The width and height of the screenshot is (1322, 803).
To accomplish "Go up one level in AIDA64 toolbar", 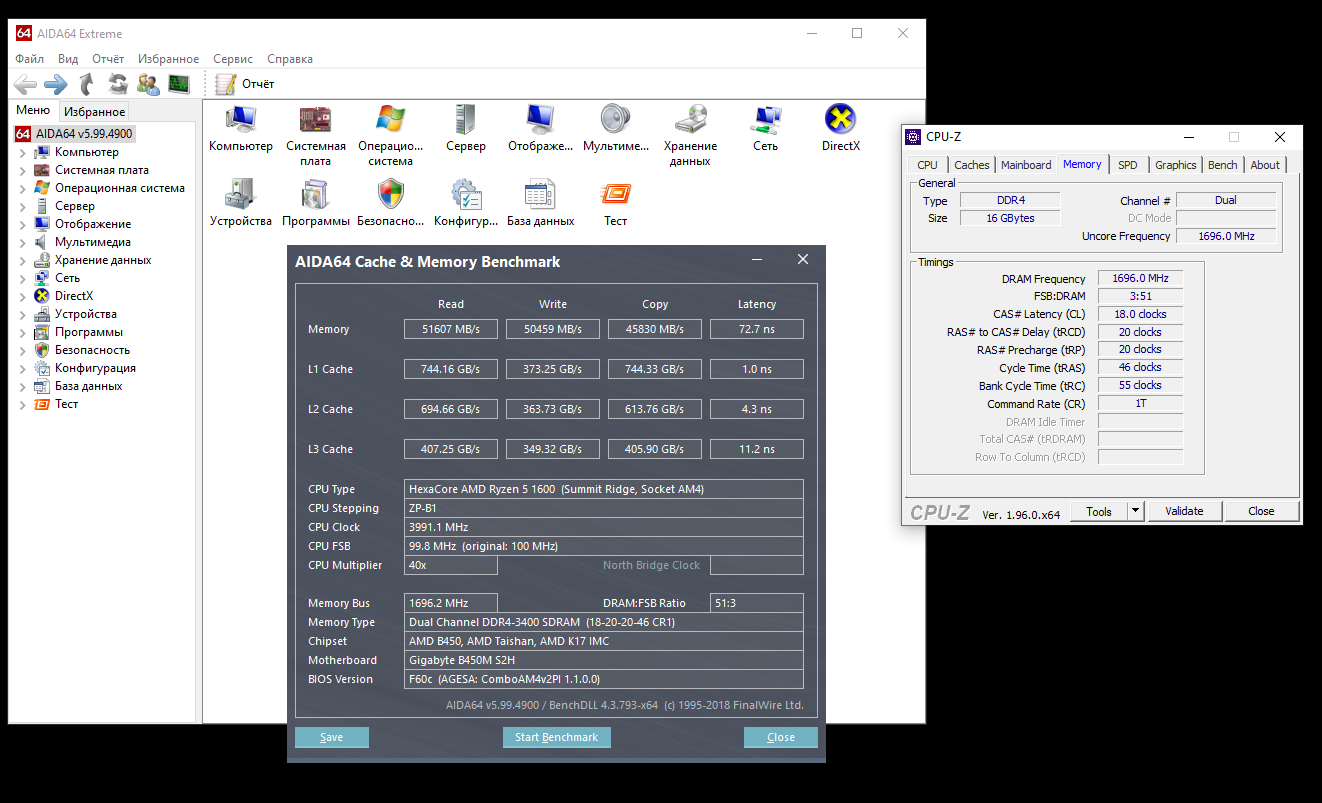I will (87, 84).
